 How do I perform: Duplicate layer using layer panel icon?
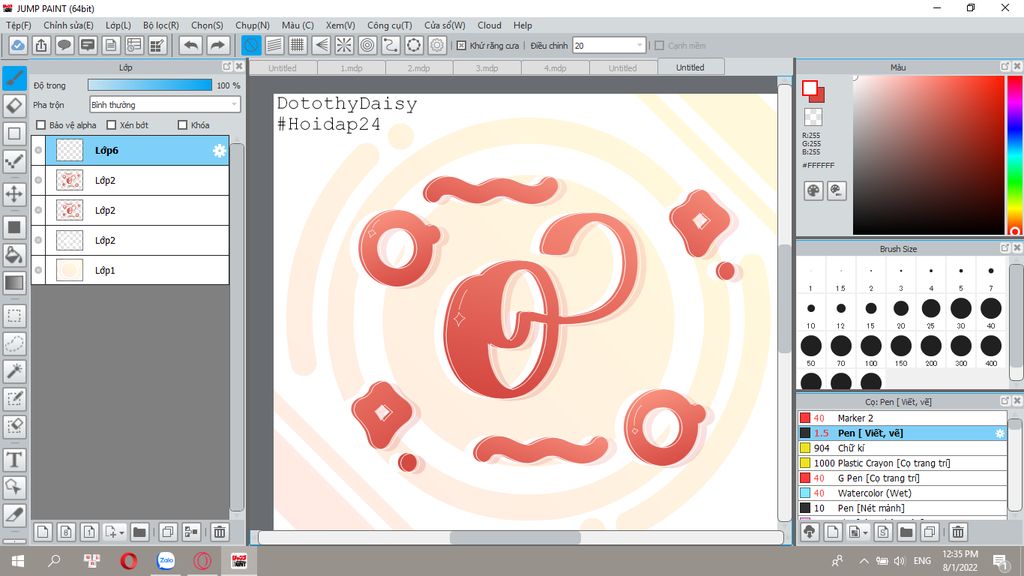[168, 532]
